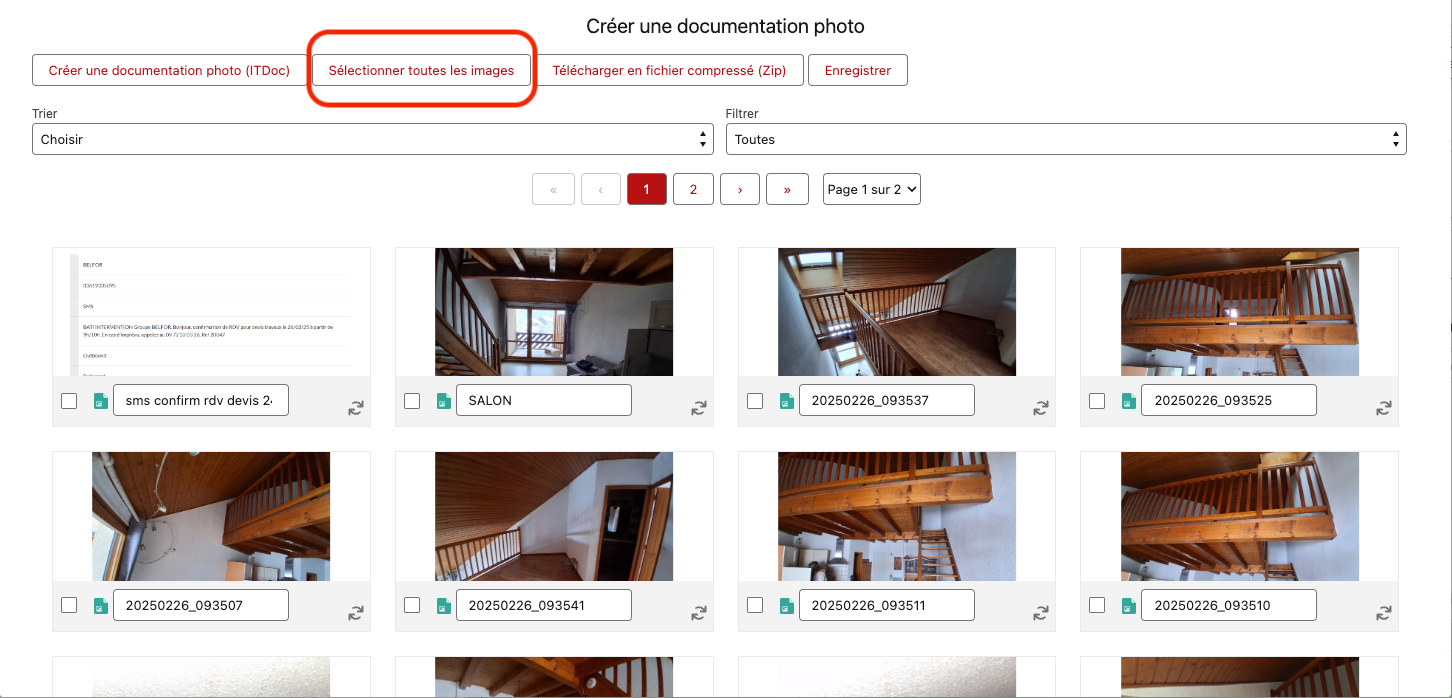
Task: Edit the 20250226_093525 name field
Action: click(1229, 400)
